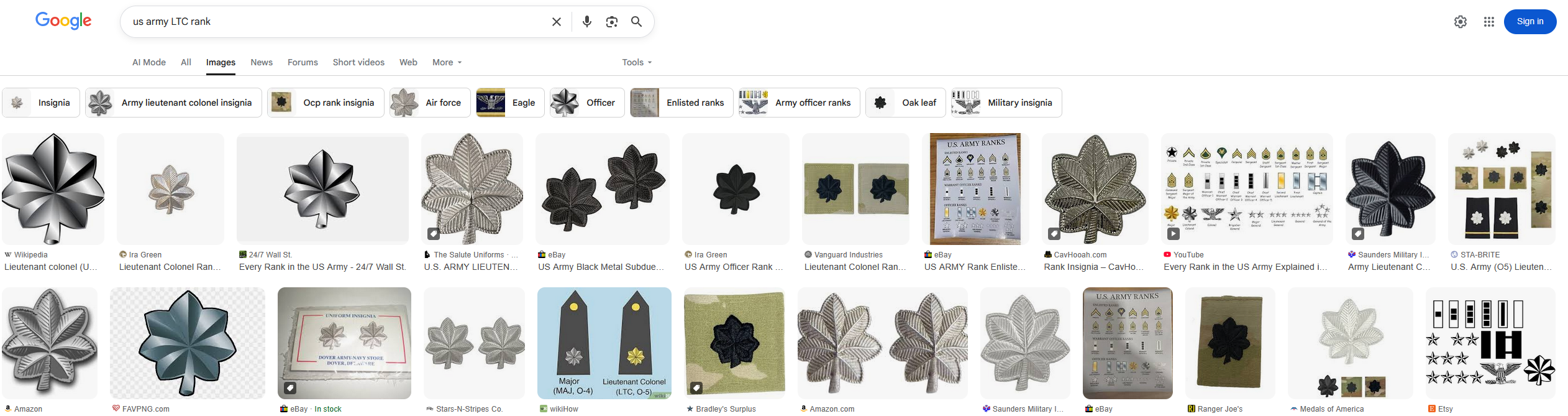Open the FAVPNG.com blue oak leaf image

[x=188, y=343]
